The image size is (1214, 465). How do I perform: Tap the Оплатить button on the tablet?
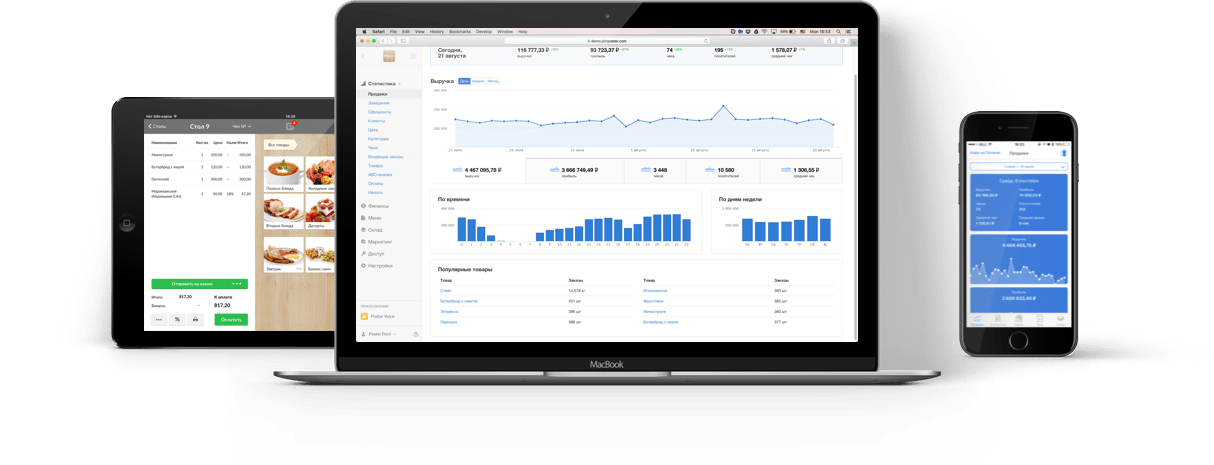click(x=230, y=319)
